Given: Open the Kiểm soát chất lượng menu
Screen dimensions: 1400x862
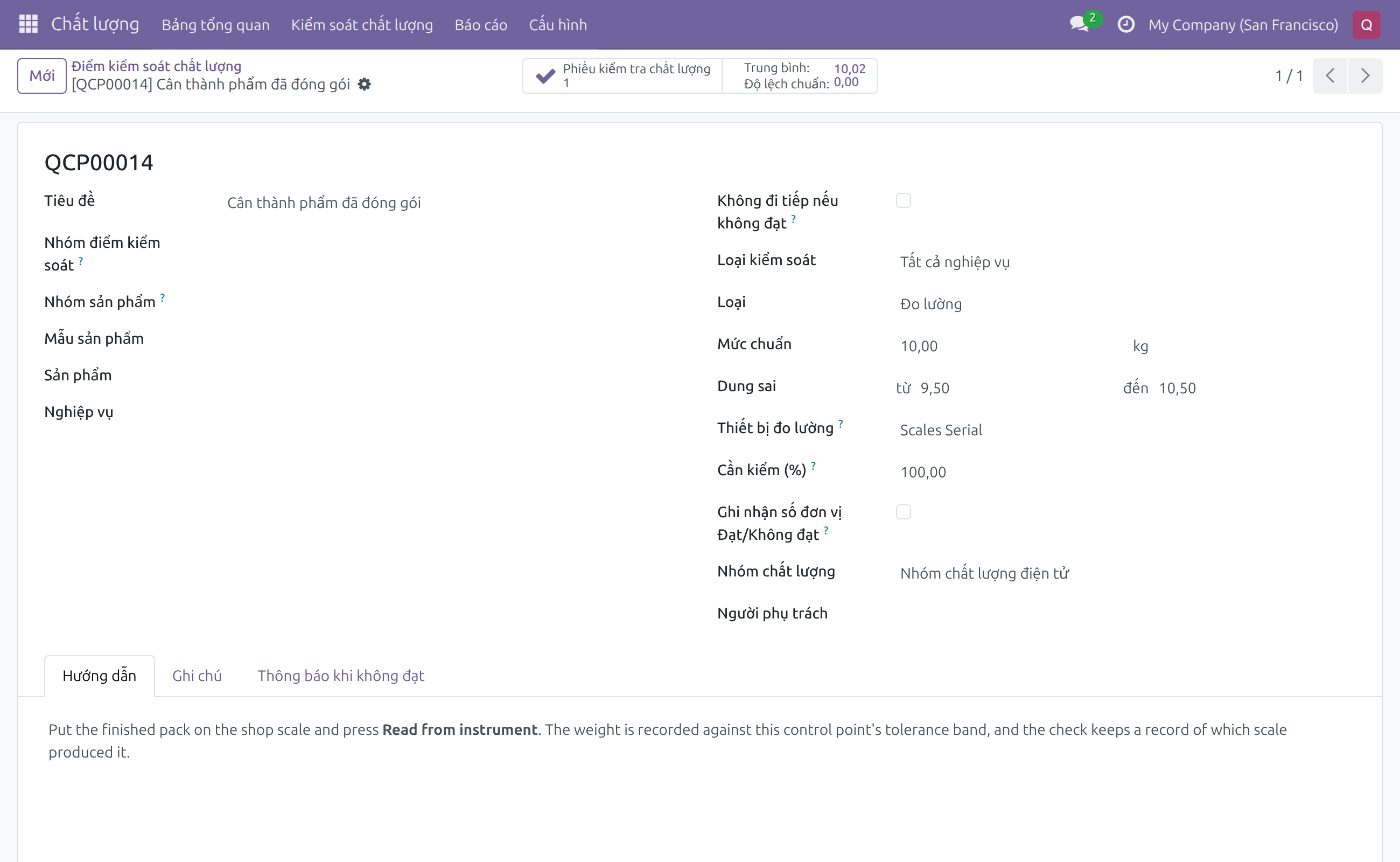Looking at the screenshot, I should tap(362, 25).
